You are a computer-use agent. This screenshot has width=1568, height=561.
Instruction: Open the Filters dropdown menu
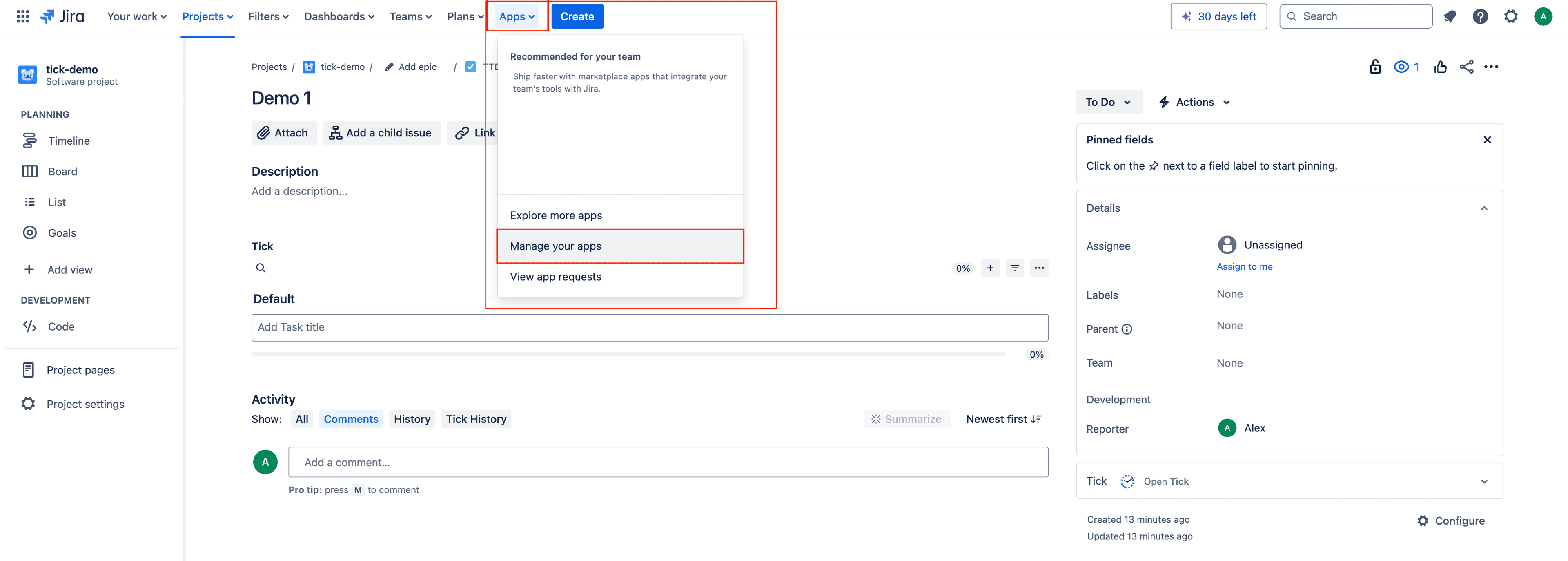[x=268, y=16]
